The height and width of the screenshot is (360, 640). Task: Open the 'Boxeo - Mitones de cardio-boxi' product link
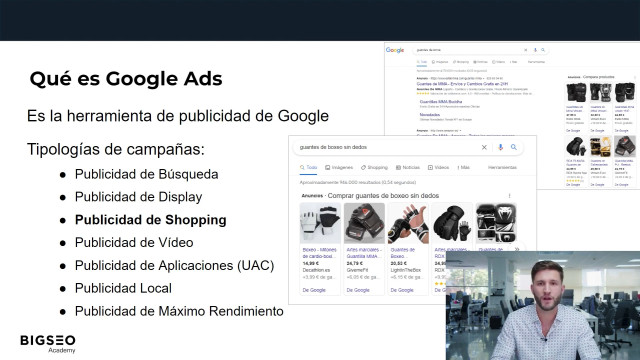[x=320, y=253]
